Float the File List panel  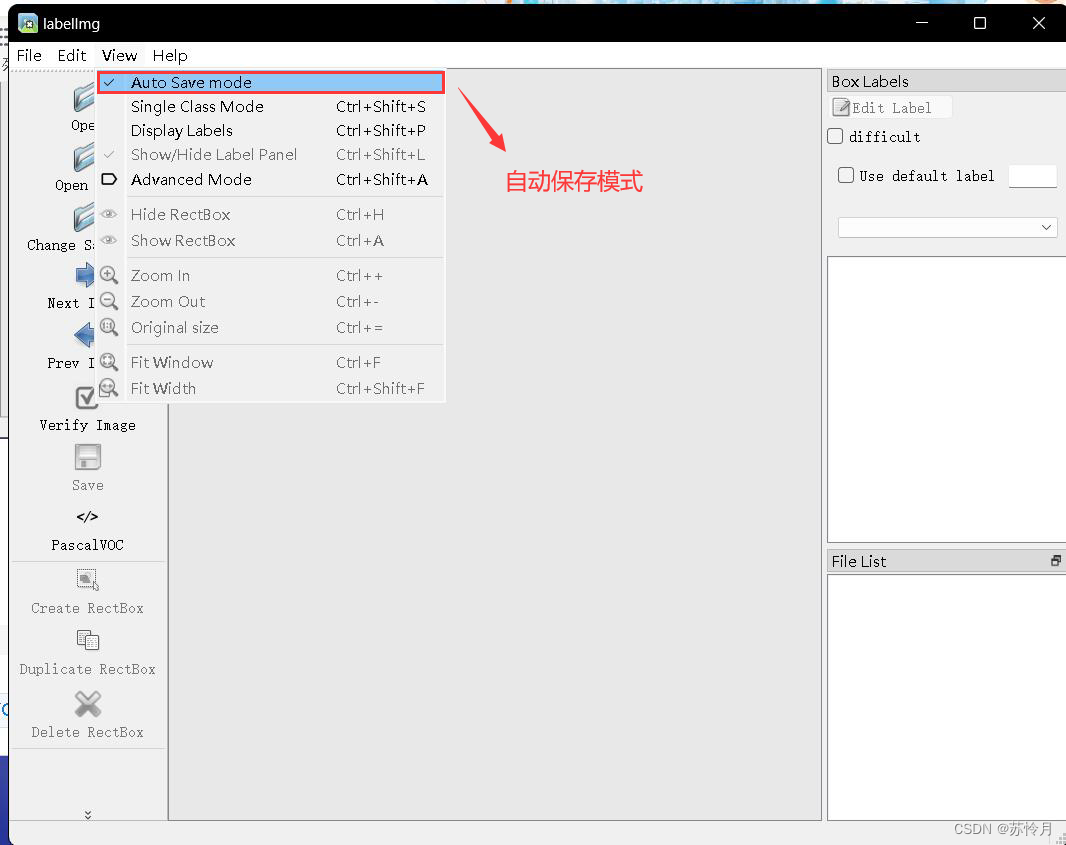point(1055,561)
